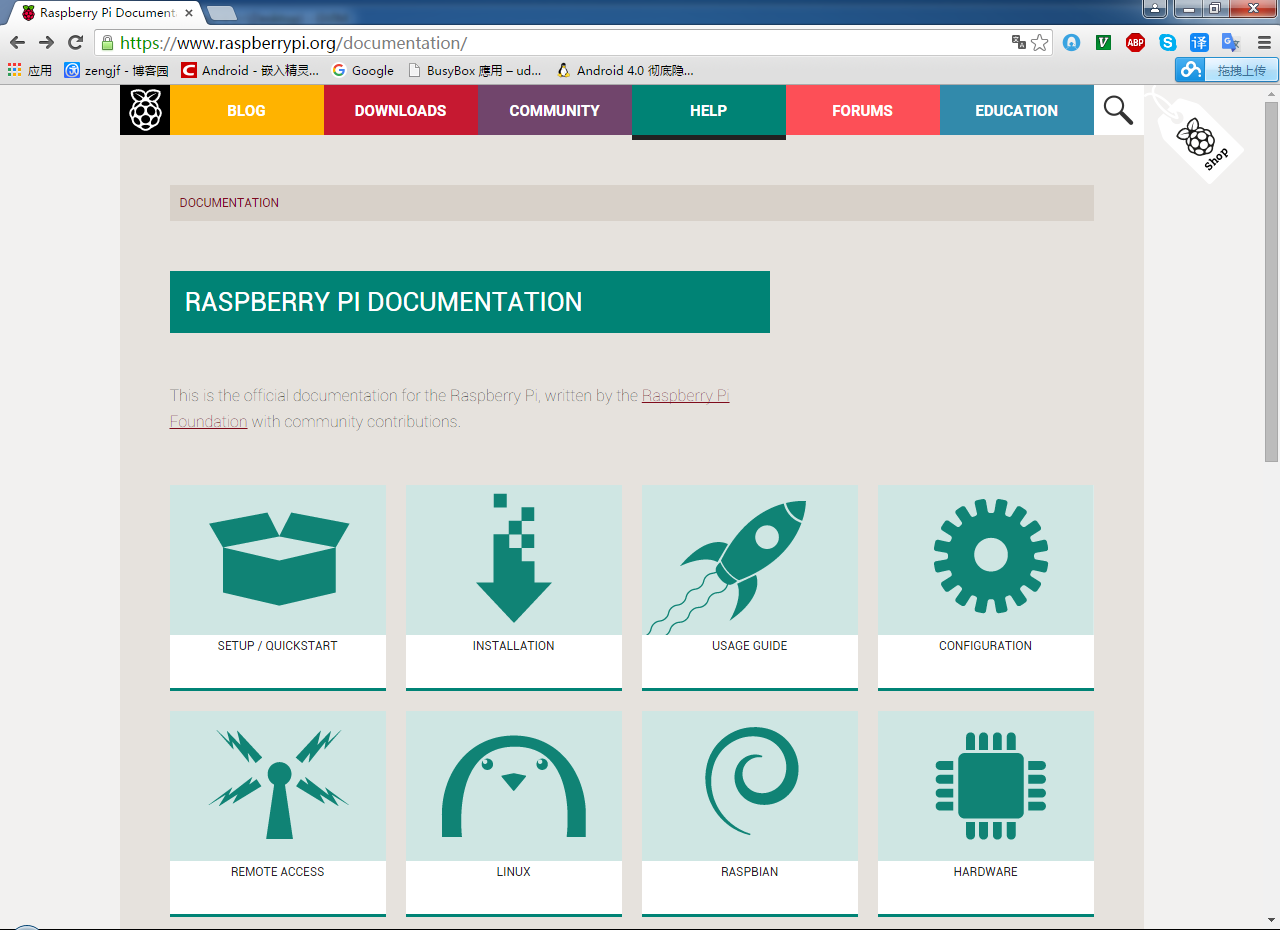Open the Google bookmark
The height and width of the screenshot is (930, 1280).
363,70
